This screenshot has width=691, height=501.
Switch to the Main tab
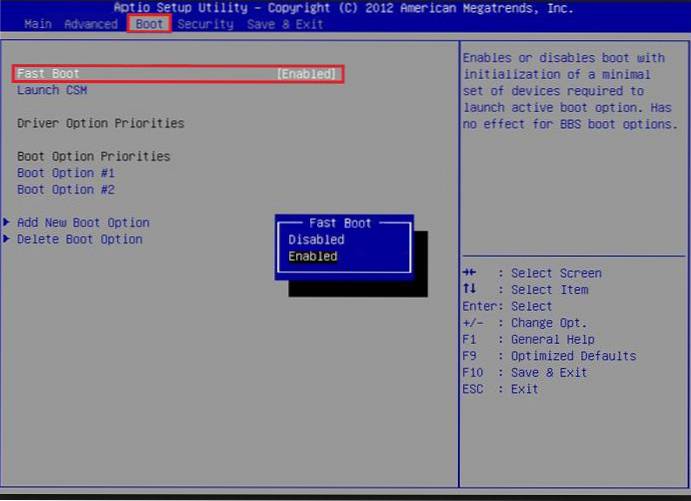click(38, 23)
